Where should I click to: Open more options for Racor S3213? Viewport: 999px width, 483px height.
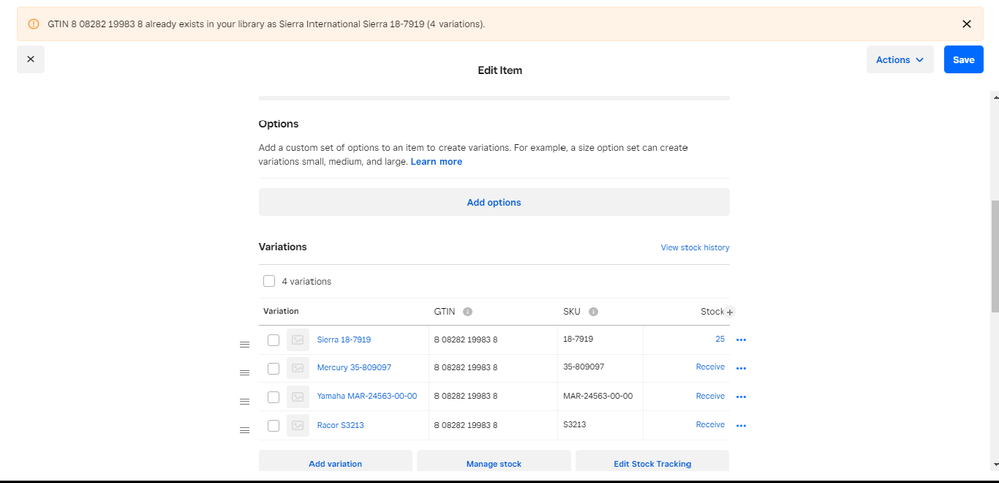(741, 425)
